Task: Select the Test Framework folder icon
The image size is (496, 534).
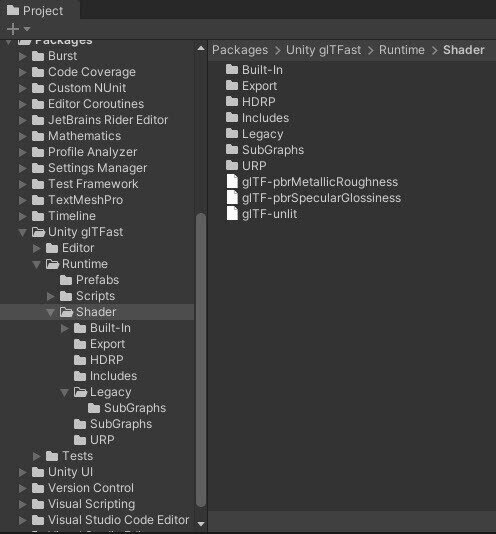Action: 38,184
